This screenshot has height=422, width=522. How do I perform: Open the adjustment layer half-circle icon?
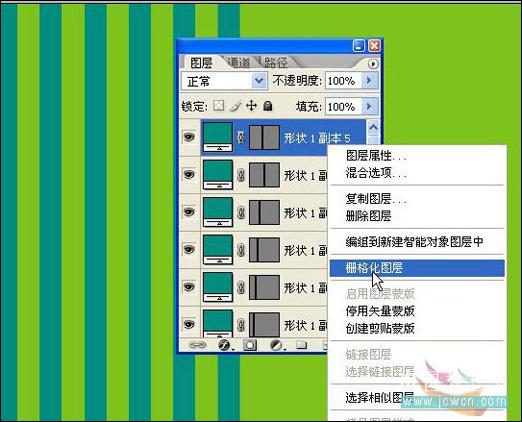click(276, 345)
